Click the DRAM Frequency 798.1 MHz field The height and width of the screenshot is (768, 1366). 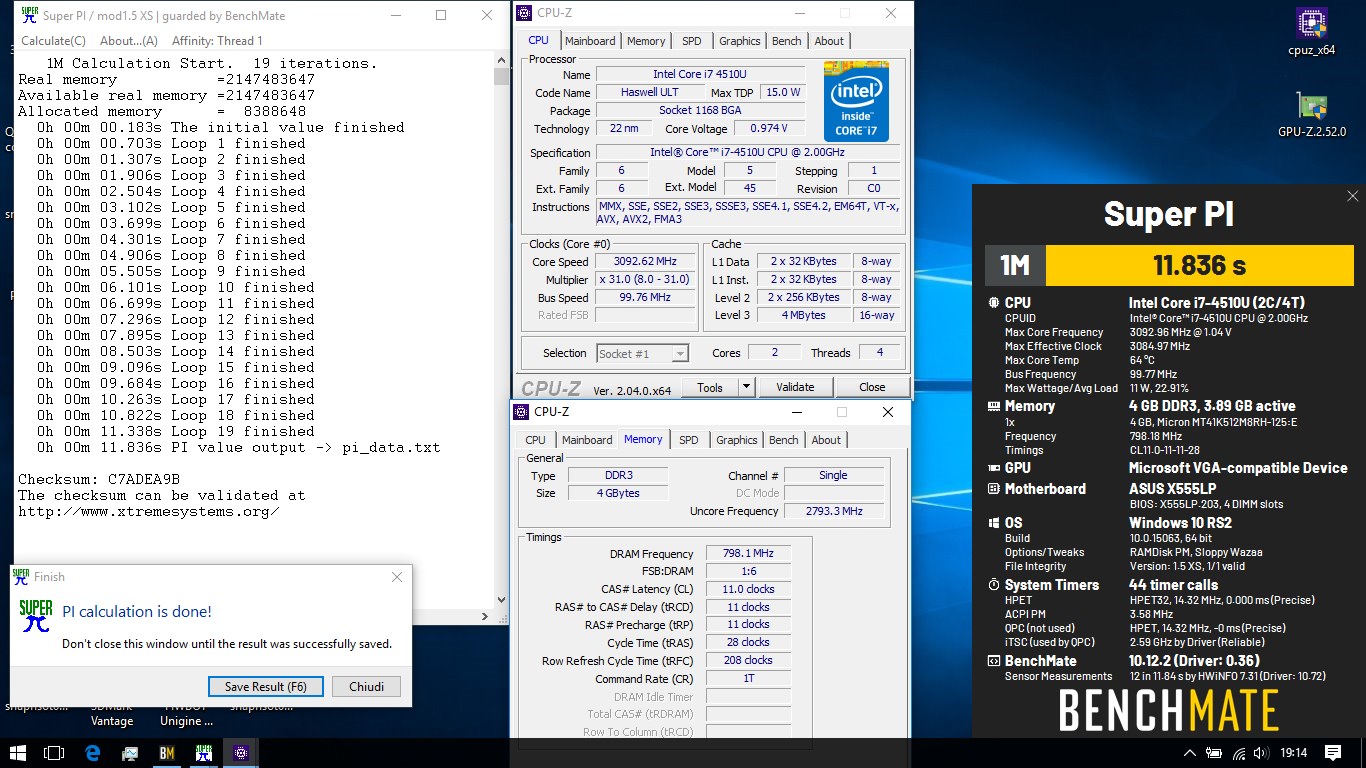click(748, 554)
